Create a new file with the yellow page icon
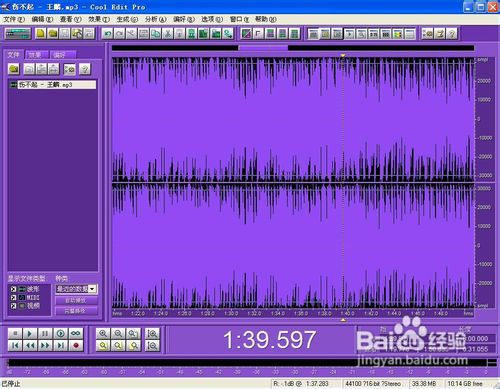 point(41,34)
